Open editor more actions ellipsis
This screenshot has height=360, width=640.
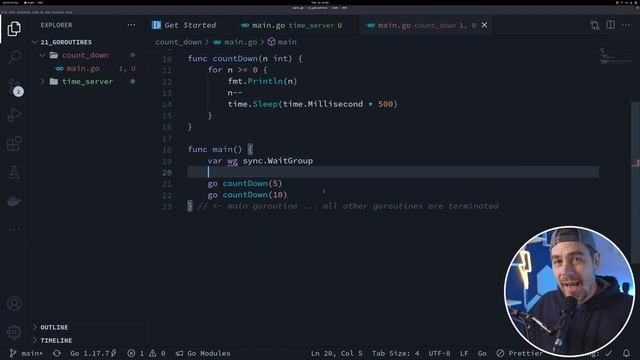point(626,25)
